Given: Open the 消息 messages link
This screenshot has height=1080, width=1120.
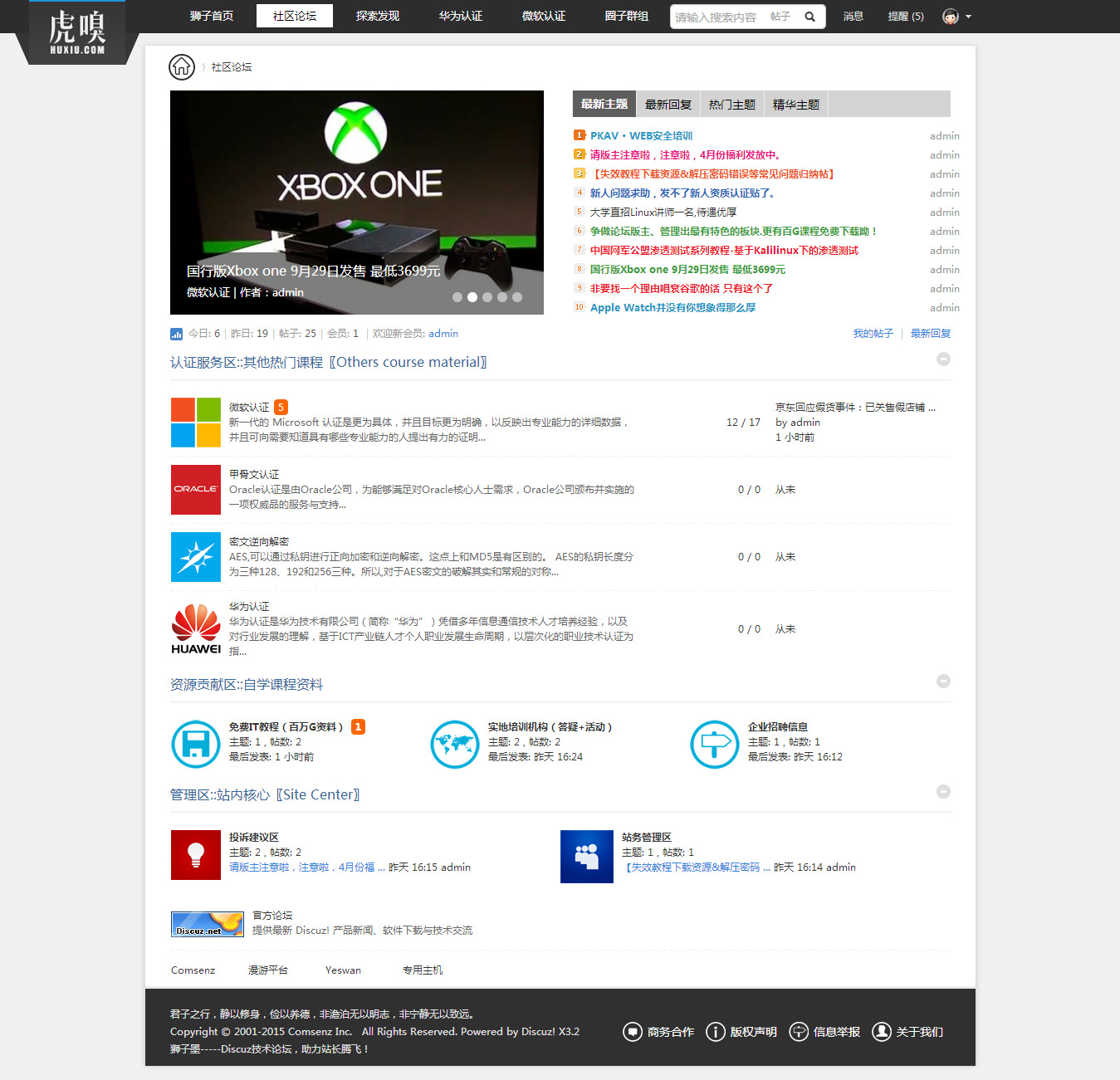Looking at the screenshot, I should coord(853,17).
